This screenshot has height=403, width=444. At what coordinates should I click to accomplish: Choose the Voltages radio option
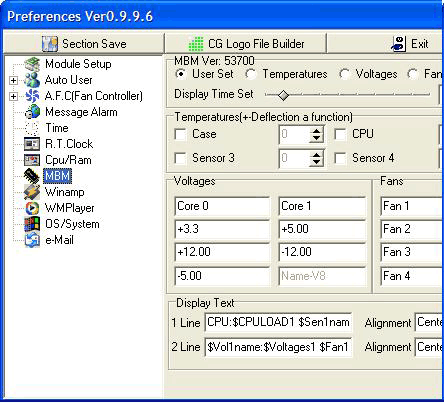(344, 74)
